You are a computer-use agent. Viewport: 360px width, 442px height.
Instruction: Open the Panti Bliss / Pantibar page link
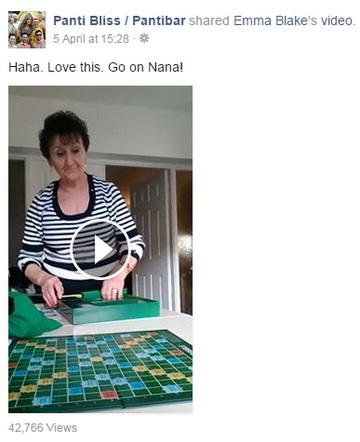point(119,21)
